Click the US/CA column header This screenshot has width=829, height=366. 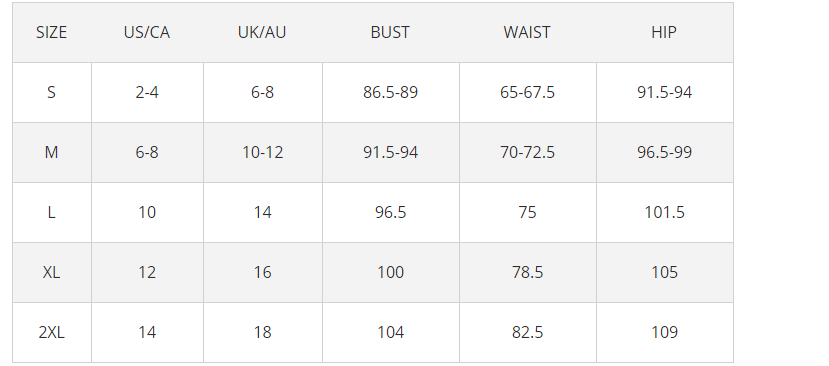(x=147, y=33)
